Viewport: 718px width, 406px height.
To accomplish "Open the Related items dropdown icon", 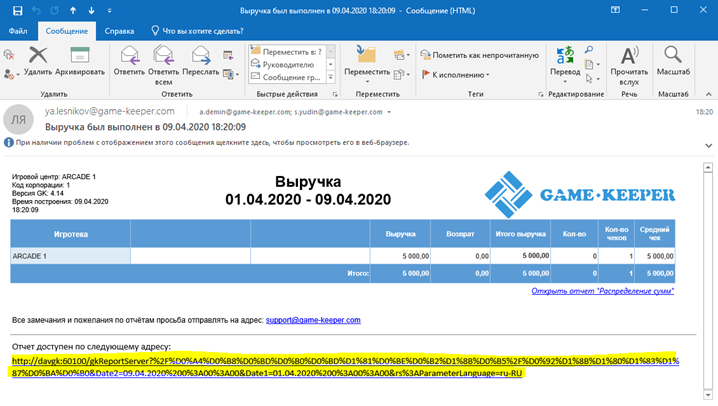I will (592, 65).
